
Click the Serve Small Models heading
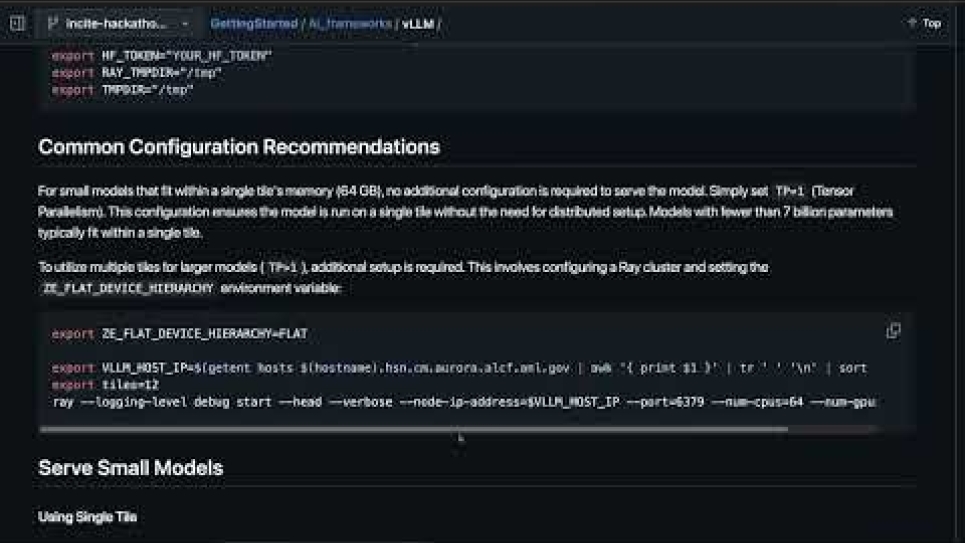pos(130,468)
